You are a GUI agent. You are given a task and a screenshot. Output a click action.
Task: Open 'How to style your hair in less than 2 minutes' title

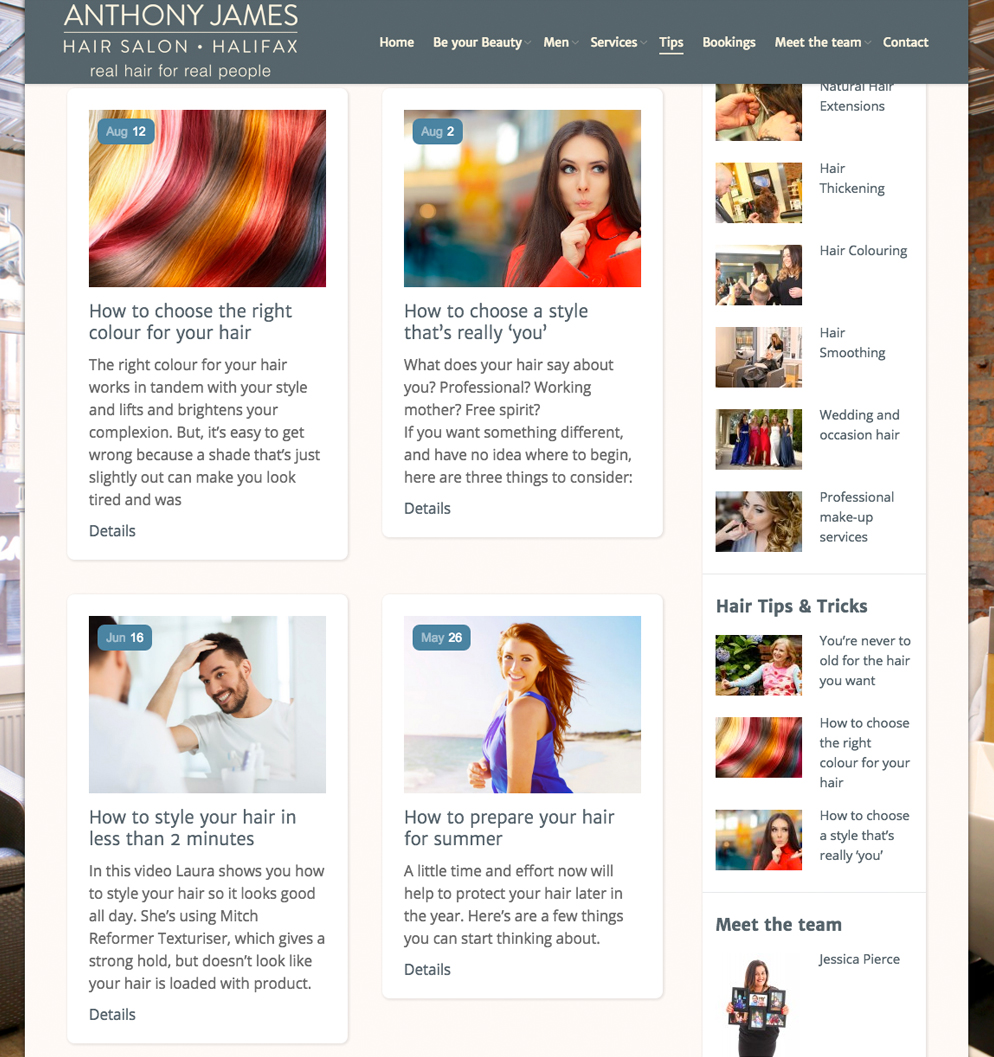[x=192, y=828]
